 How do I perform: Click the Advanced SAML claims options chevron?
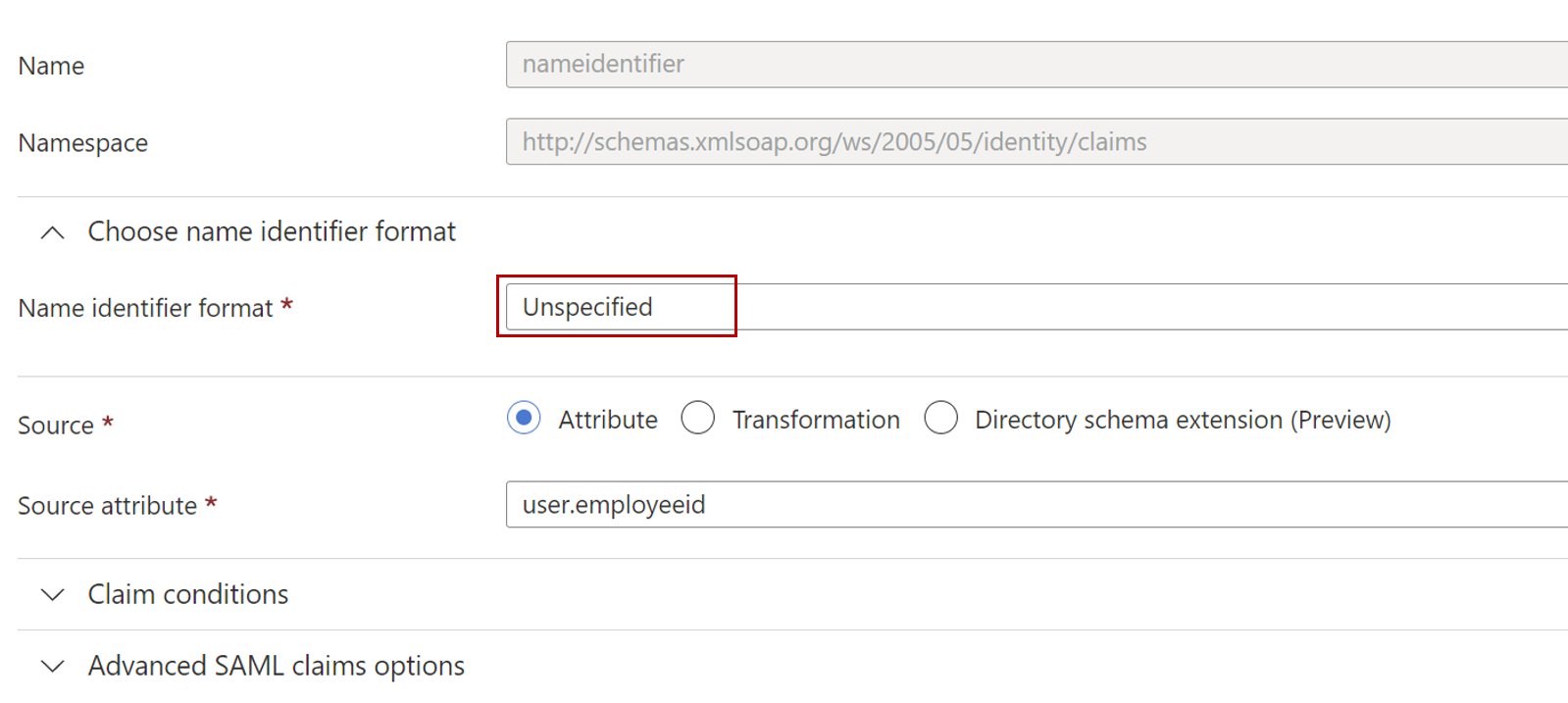coord(52,666)
